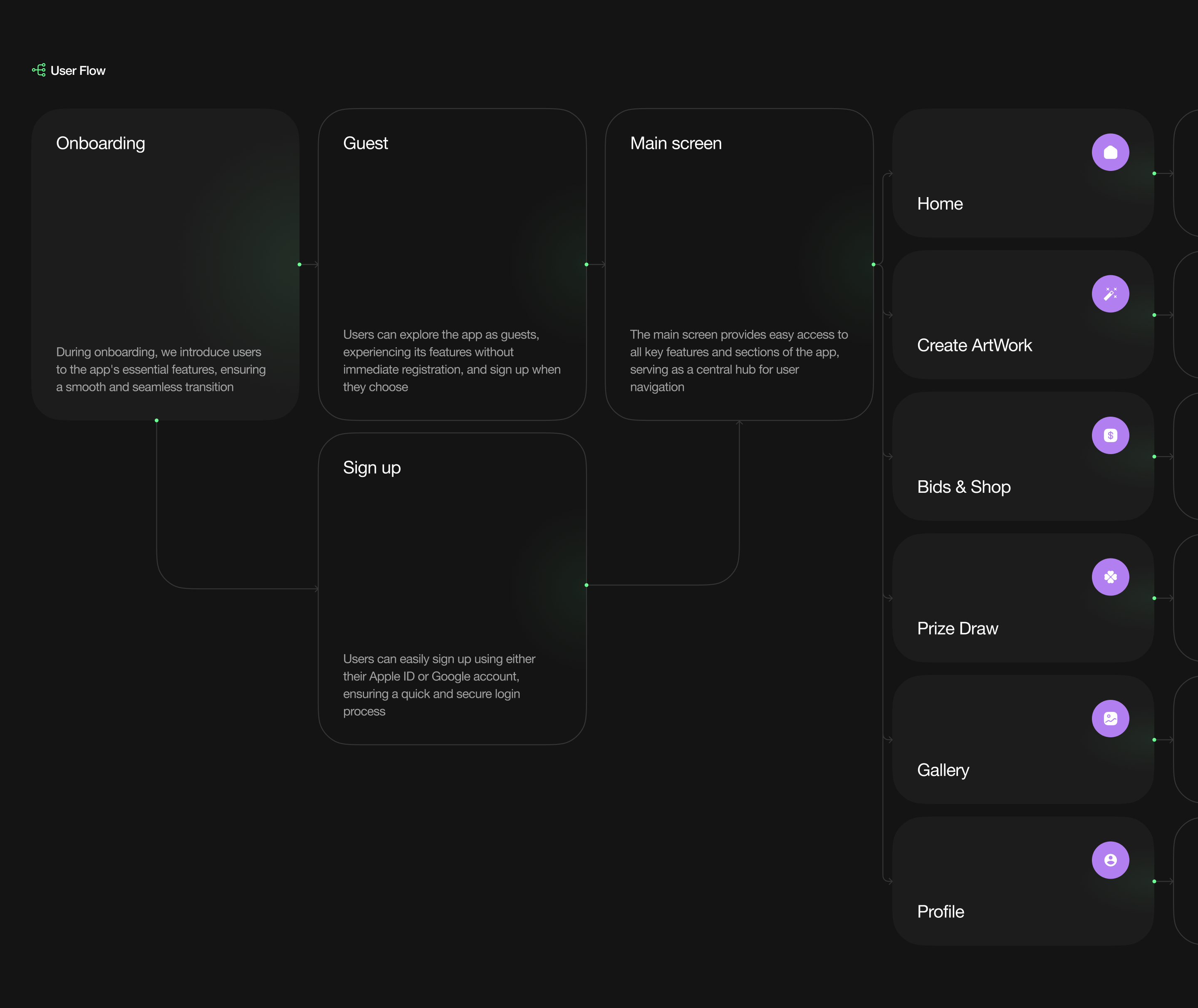This screenshot has width=1198, height=1008.
Task: Click the purple Home icon
Action: [x=1110, y=152]
